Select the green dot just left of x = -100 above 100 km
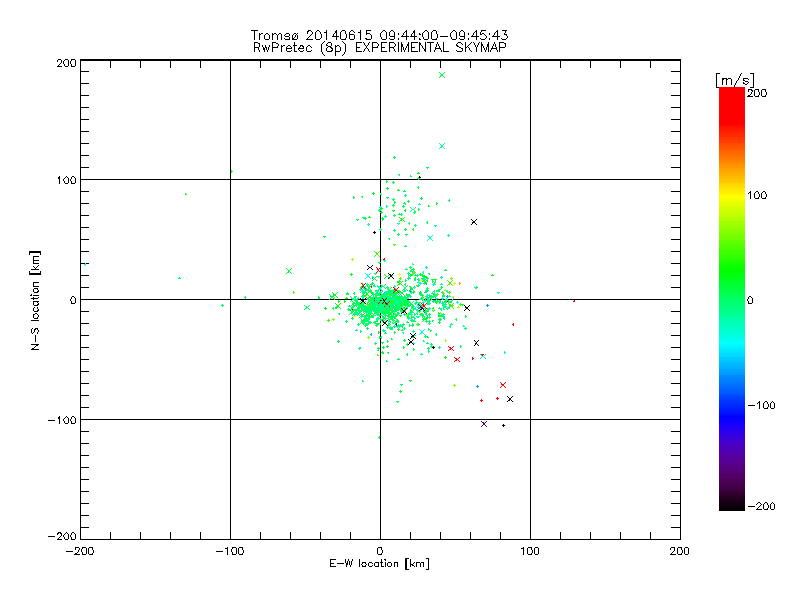 click(232, 171)
